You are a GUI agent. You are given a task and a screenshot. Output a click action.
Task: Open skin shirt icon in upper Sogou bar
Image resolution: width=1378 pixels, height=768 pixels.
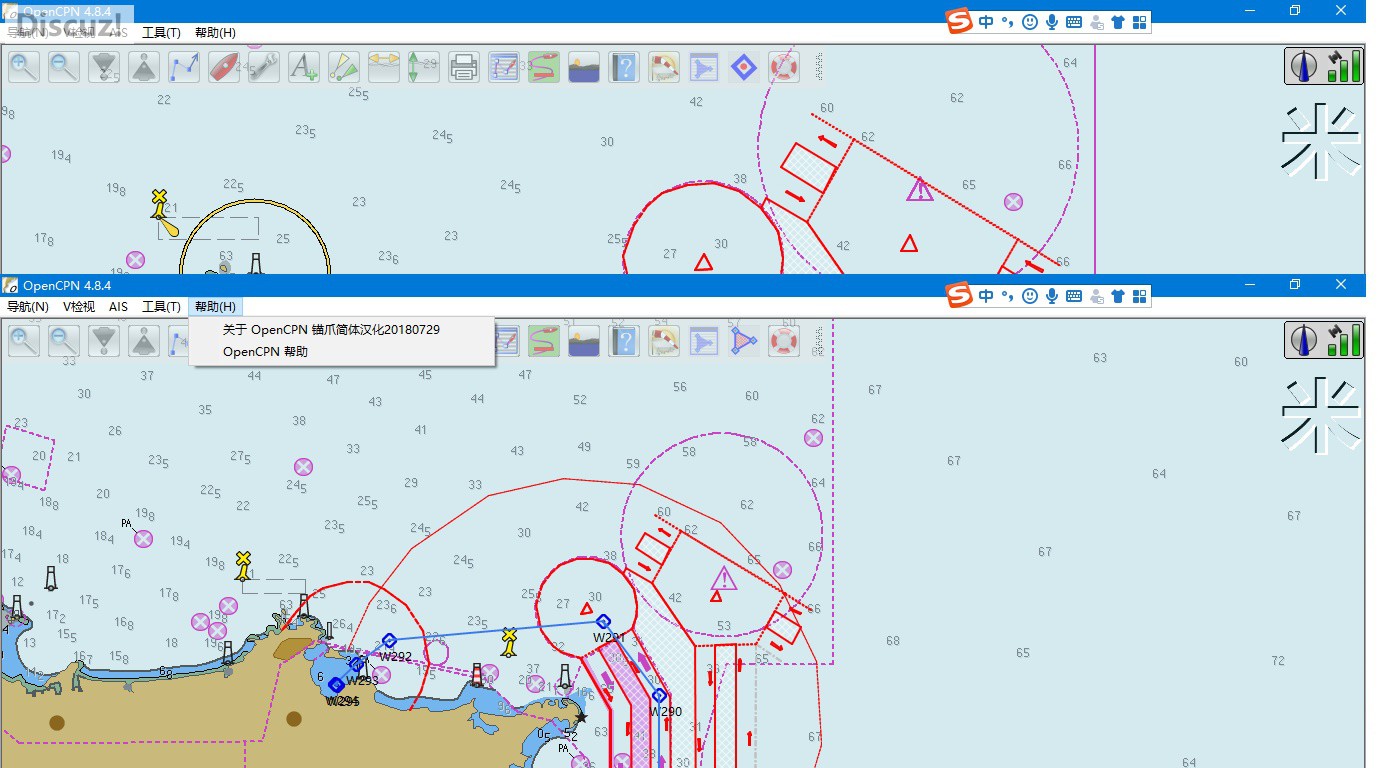pyautogui.click(x=1118, y=21)
